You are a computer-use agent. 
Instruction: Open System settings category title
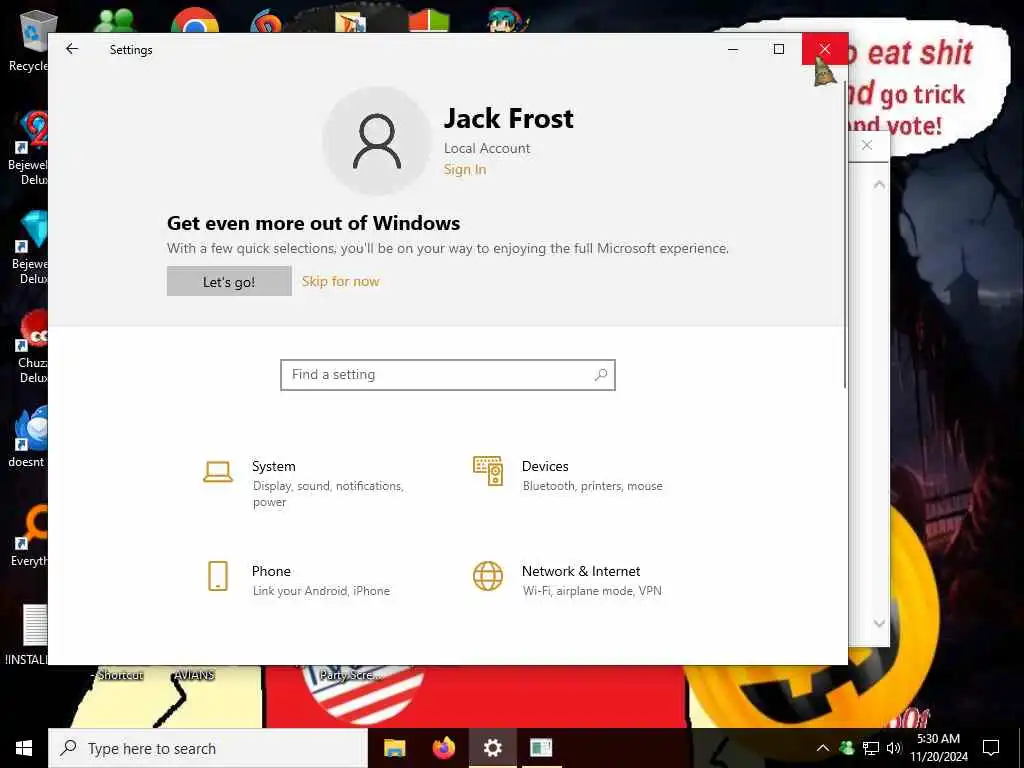(x=274, y=466)
